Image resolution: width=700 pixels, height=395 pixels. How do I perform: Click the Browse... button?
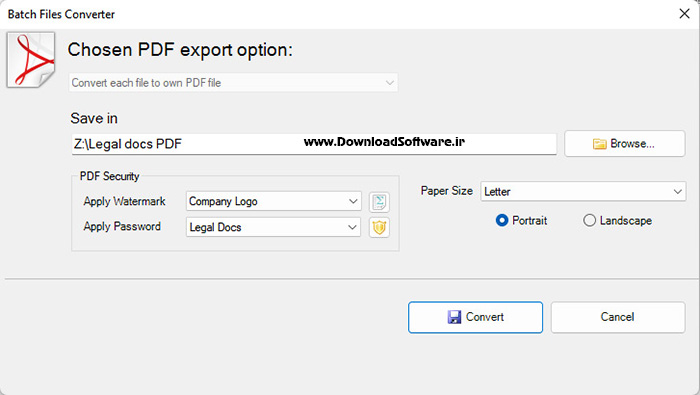[x=625, y=144]
